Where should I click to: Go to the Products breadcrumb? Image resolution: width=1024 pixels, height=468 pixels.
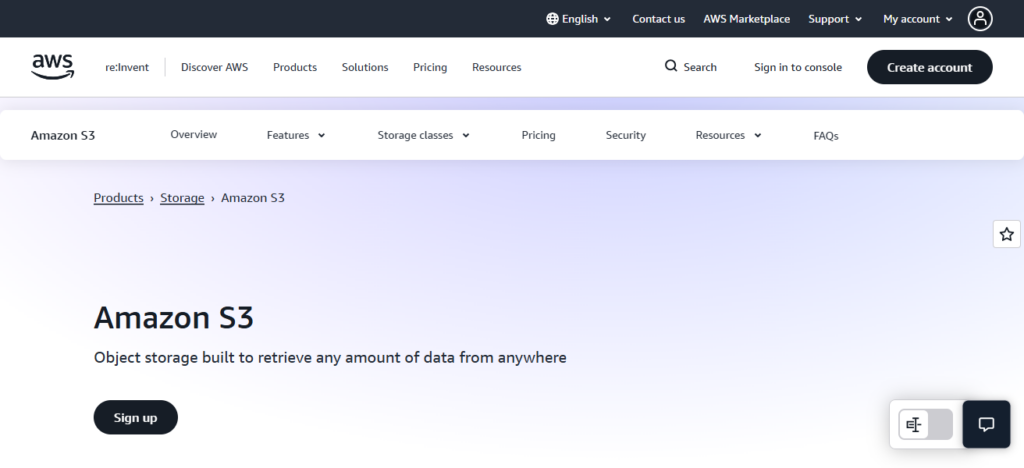click(x=118, y=198)
